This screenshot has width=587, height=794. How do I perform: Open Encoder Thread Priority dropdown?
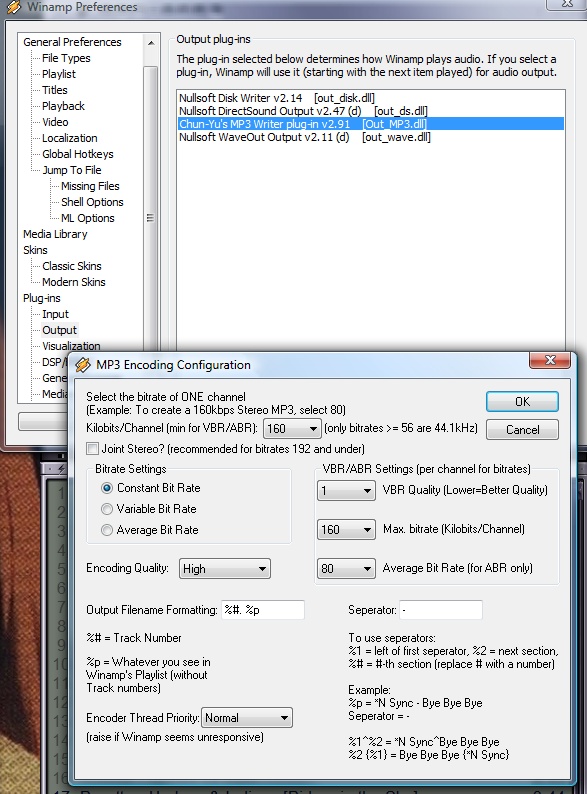[247, 718]
